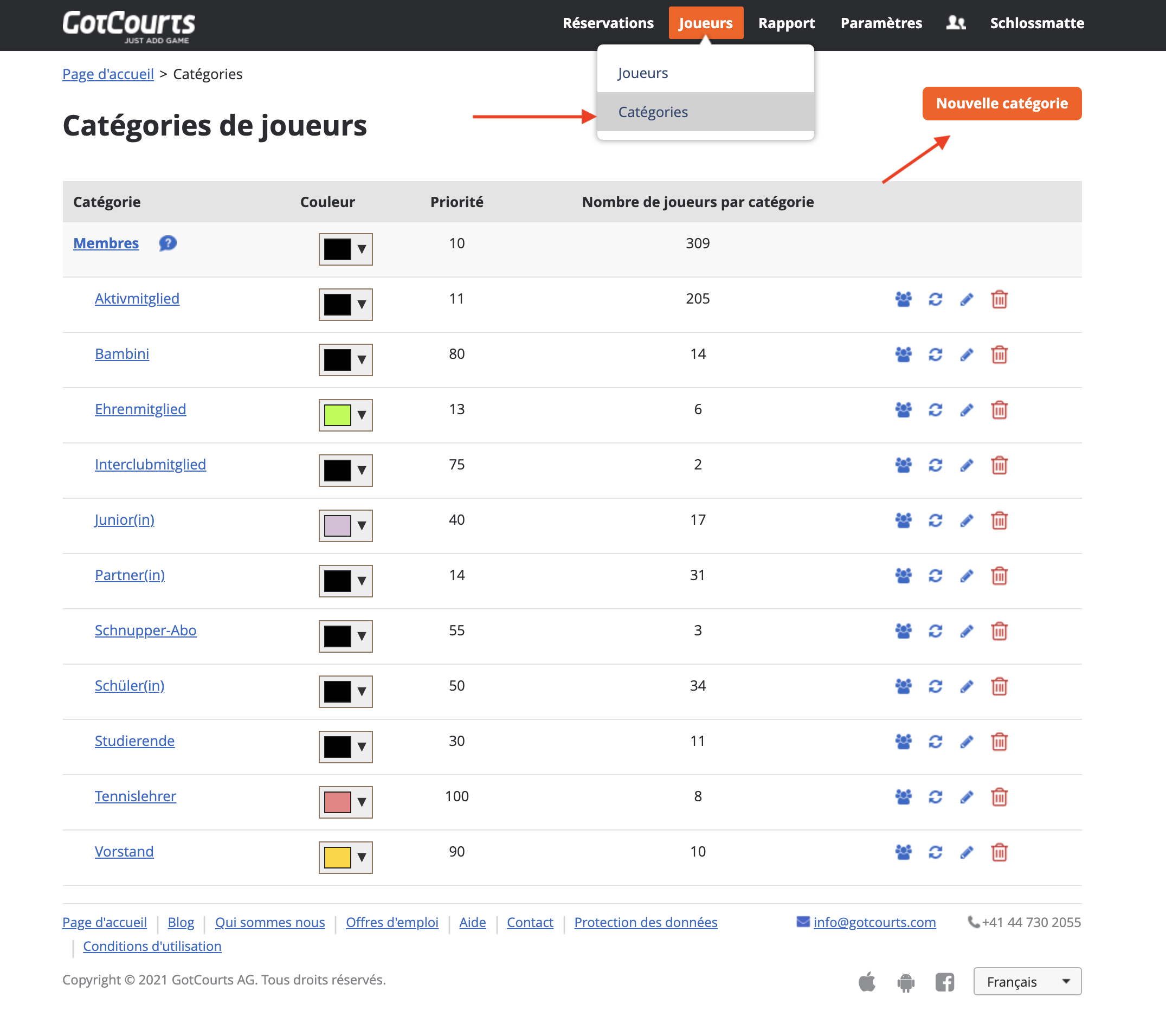The height and width of the screenshot is (1036, 1166).
Task: Open the Facebook icon in footer
Action: click(x=944, y=982)
